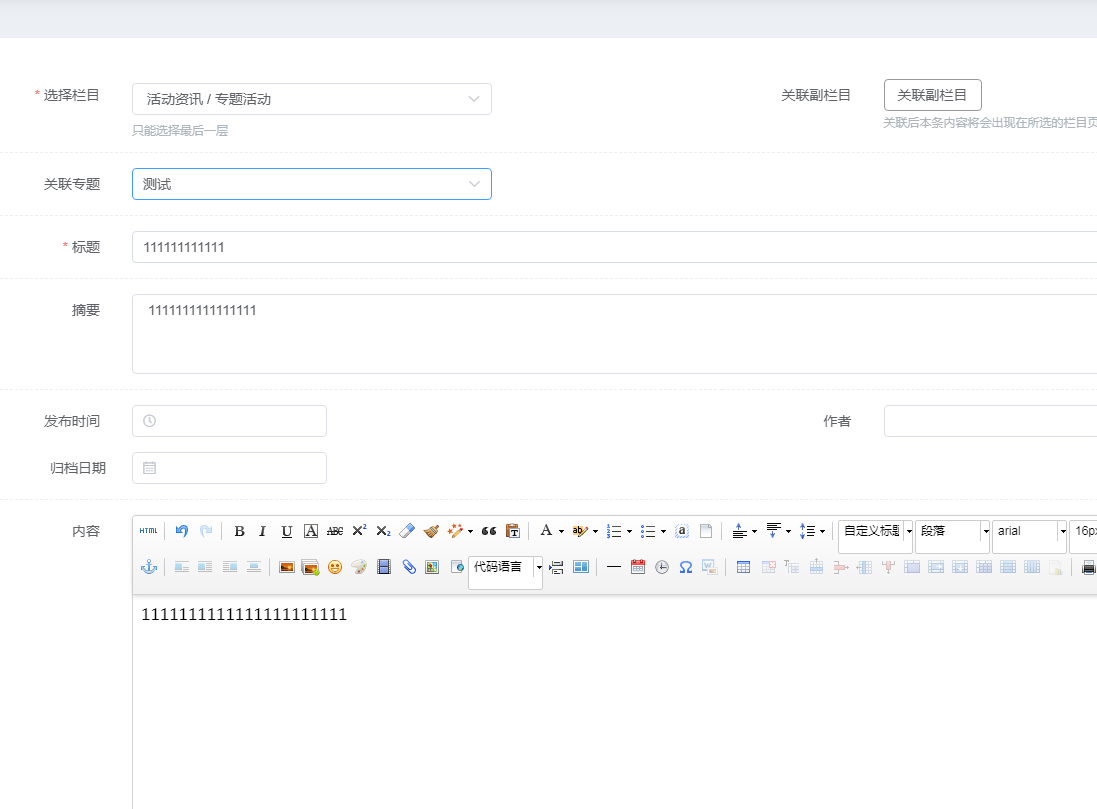Open paragraph spacing before dropdown
This screenshot has height=809, width=1097.
tap(754, 532)
